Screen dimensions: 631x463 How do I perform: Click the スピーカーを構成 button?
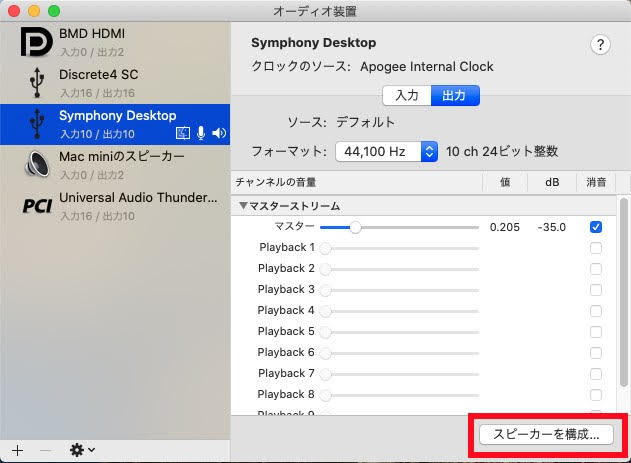click(546, 434)
